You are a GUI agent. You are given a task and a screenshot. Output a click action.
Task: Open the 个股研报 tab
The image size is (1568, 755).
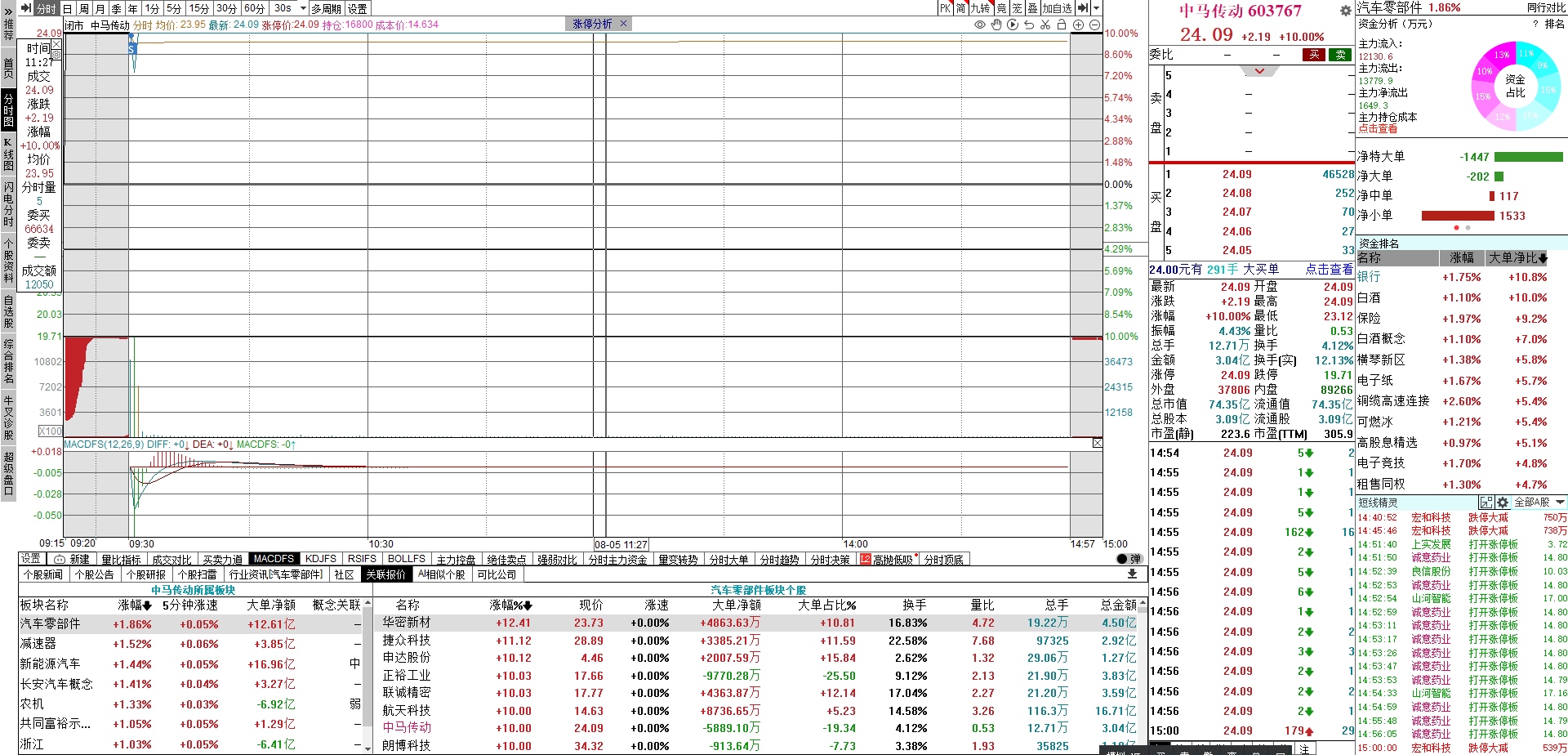[x=146, y=574]
